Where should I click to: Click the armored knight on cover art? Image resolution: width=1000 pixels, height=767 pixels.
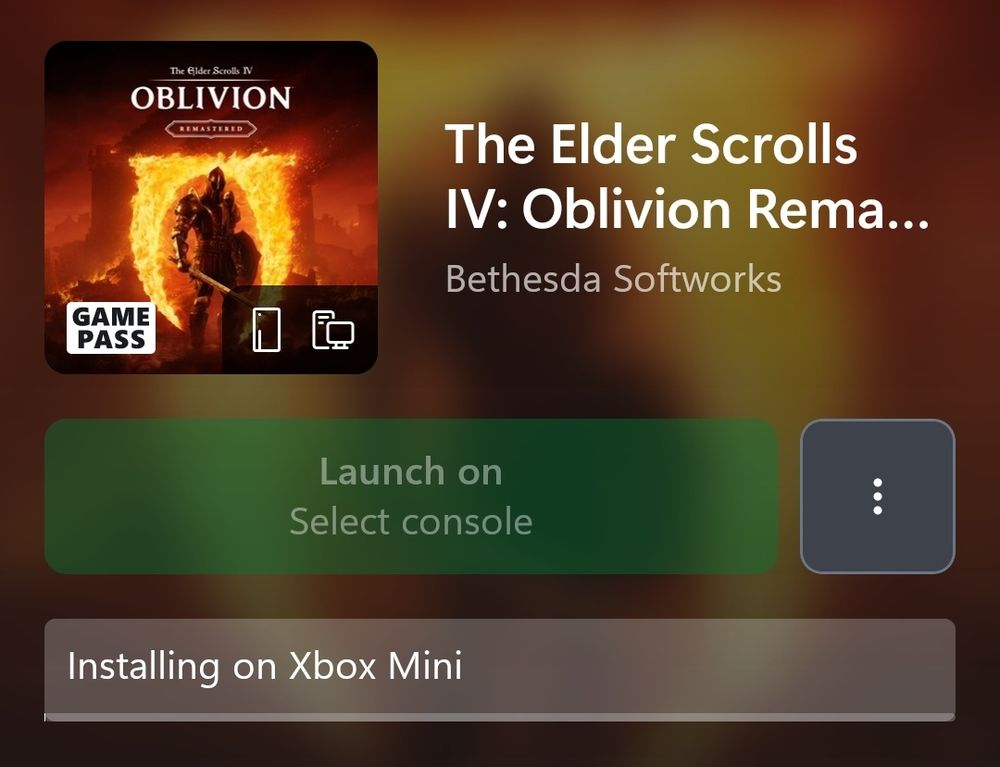(x=214, y=249)
